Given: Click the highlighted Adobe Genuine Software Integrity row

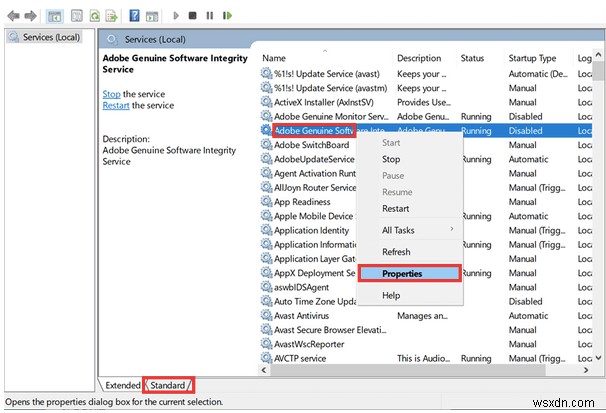Looking at the screenshot, I should tap(426, 131).
